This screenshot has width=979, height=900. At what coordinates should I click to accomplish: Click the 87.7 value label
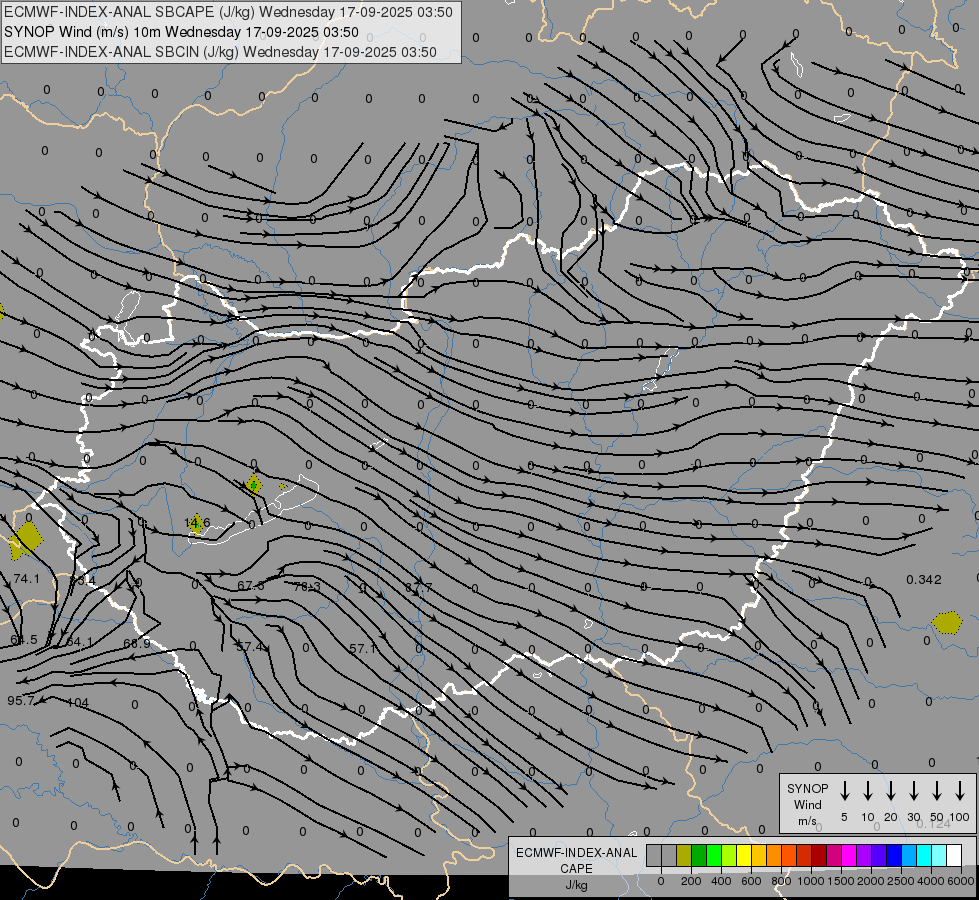tap(418, 587)
